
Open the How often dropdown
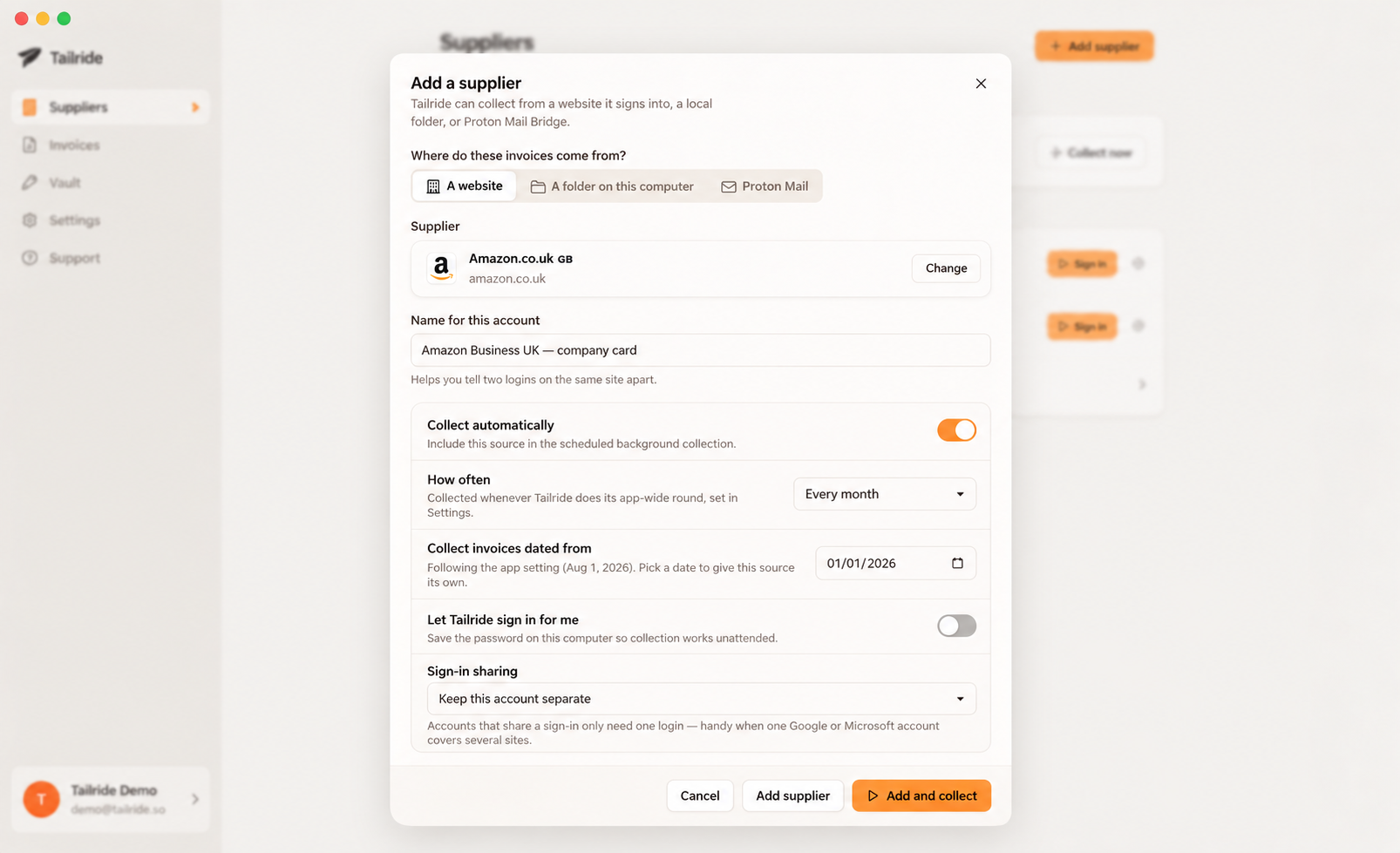tap(884, 494)
